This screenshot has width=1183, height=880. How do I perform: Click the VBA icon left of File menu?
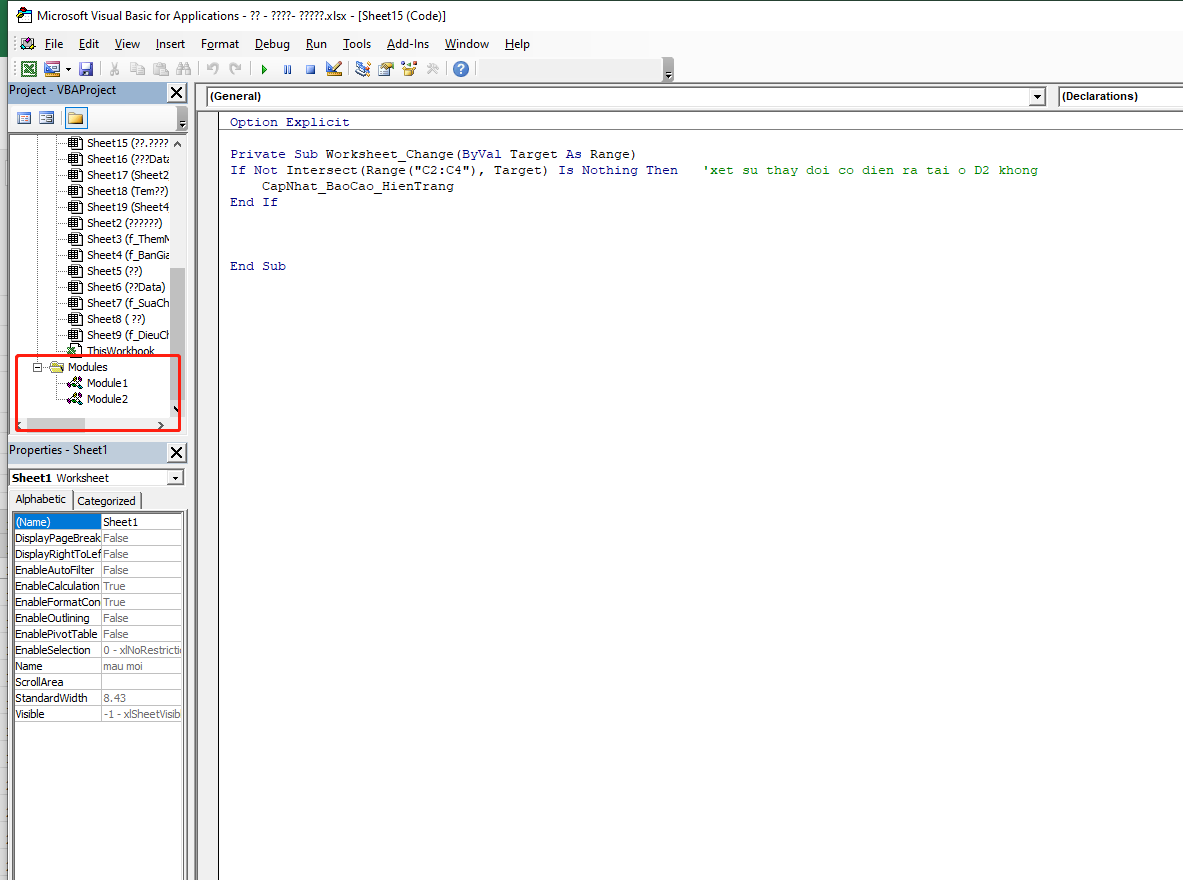[28, 44]
